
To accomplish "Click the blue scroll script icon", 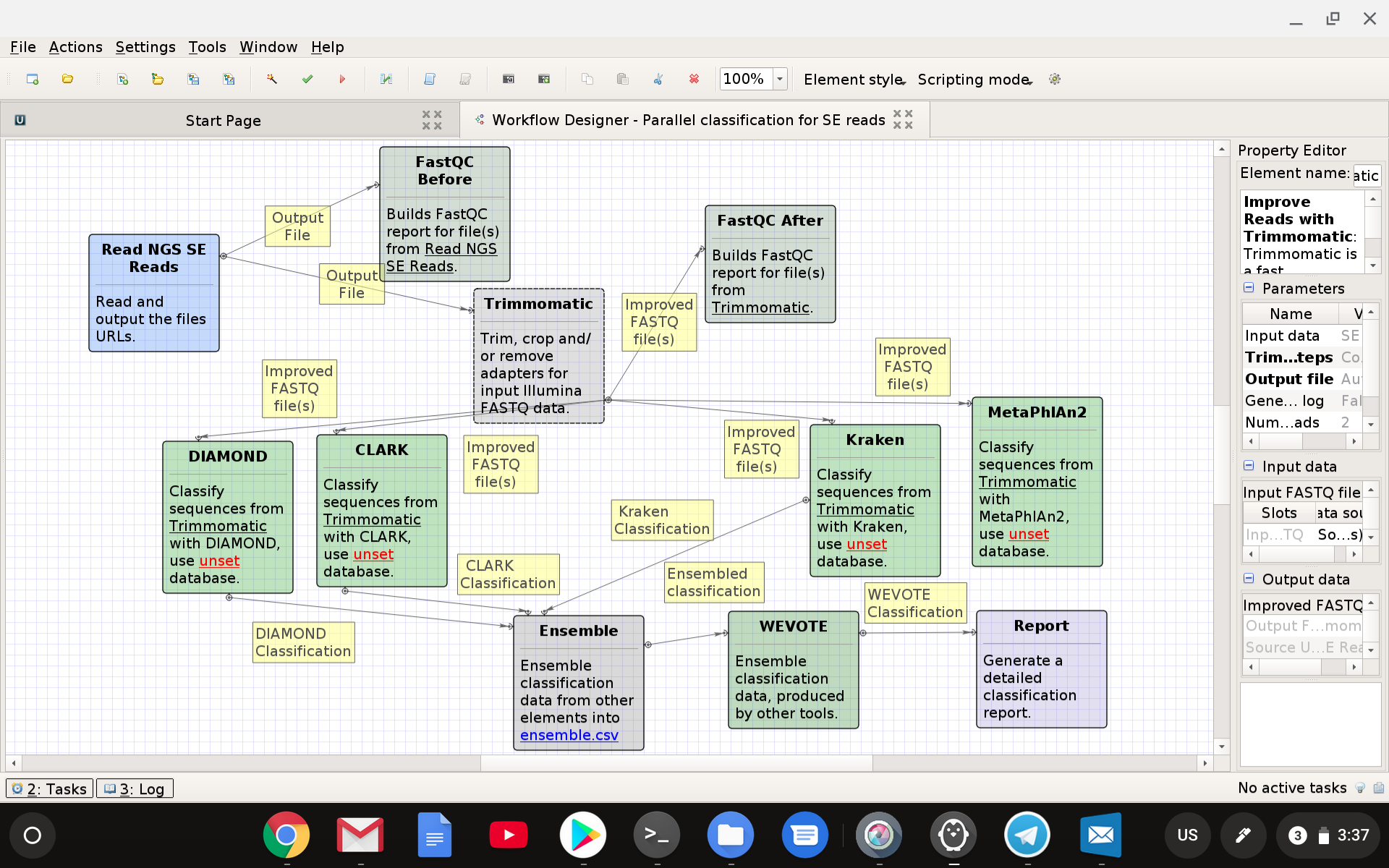I will [430, 79].
